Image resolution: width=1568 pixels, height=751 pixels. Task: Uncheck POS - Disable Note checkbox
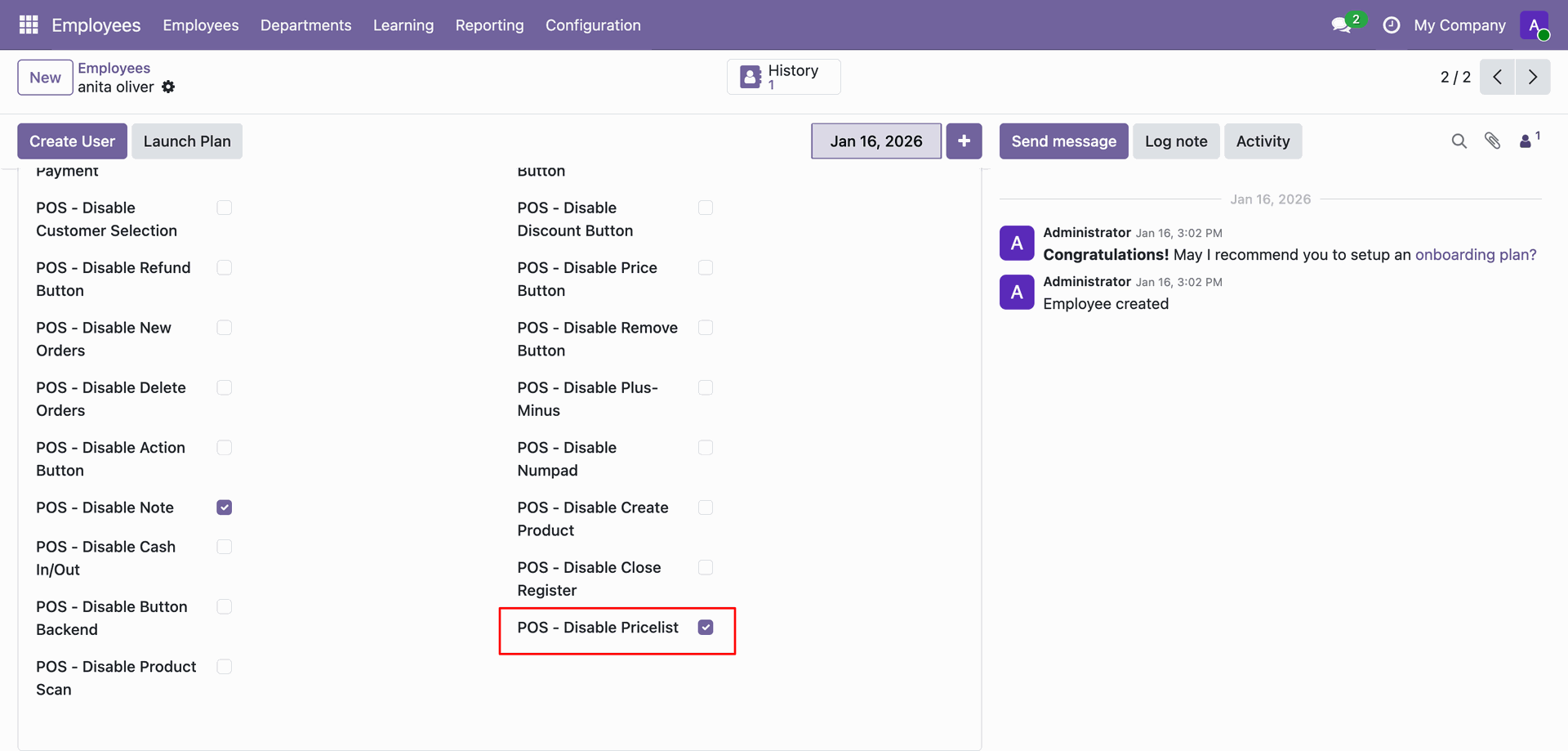(225, 507)
